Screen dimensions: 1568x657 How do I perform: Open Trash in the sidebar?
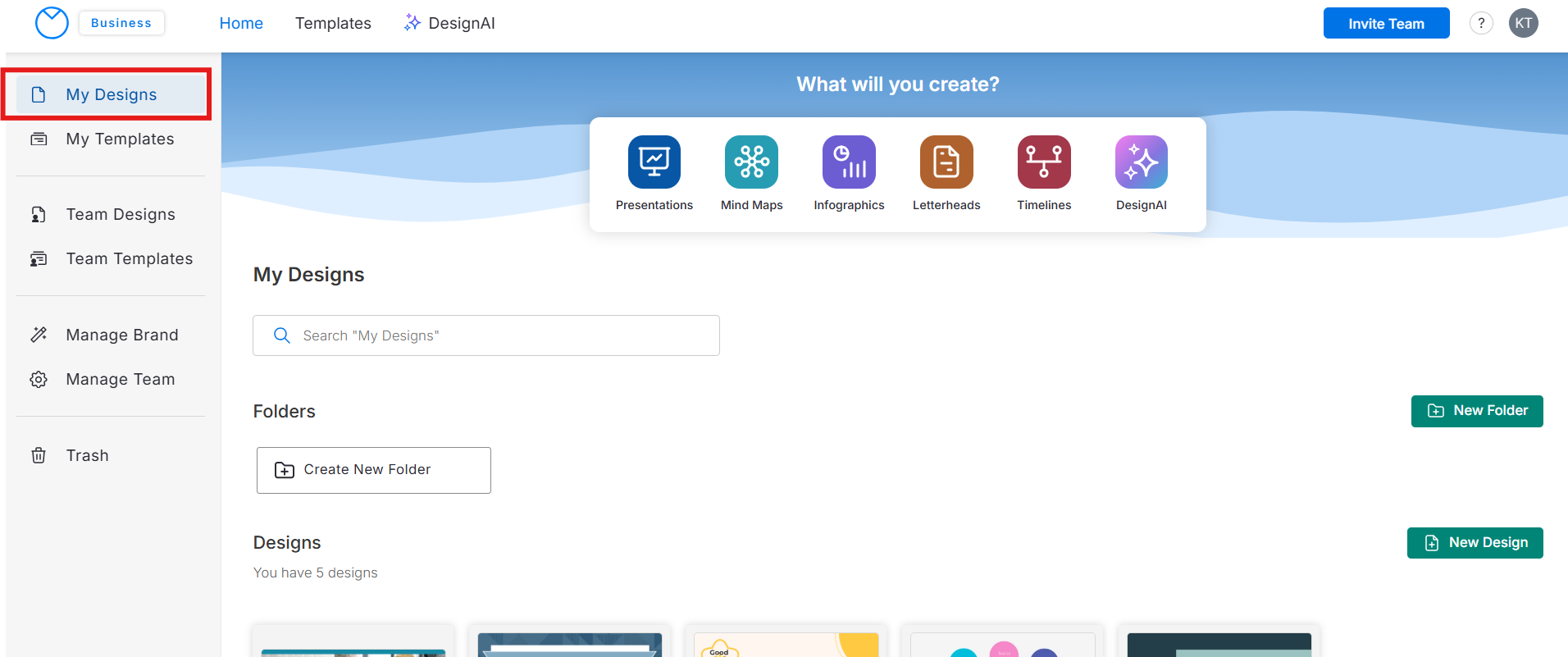click(87, 455)
